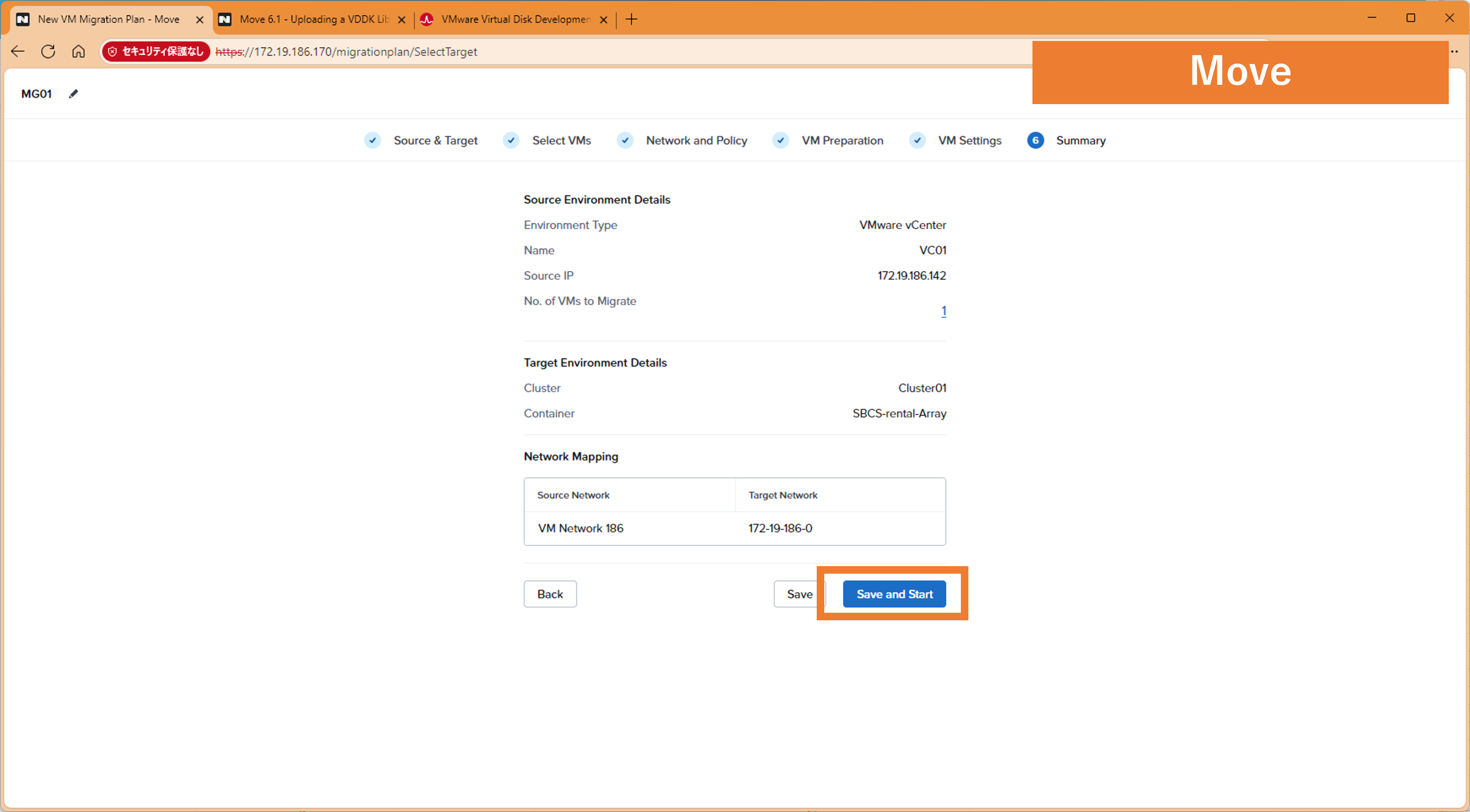The image size is (1470, 812).
Task: Click the Back button
Action: (x=550, y=594)
